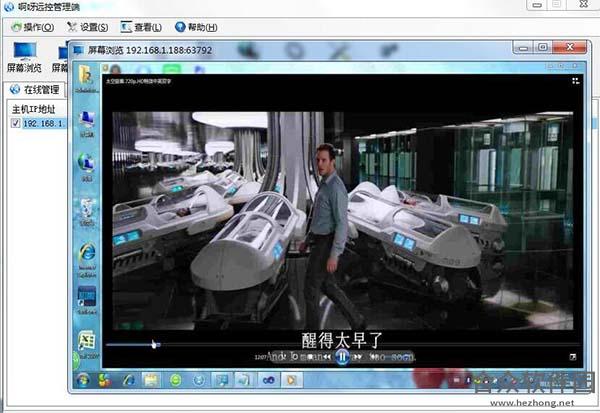Click the fast-forward button in the player
Image resolution: width=600 pixels, height=413 pixels.
(x=358, y=357)
